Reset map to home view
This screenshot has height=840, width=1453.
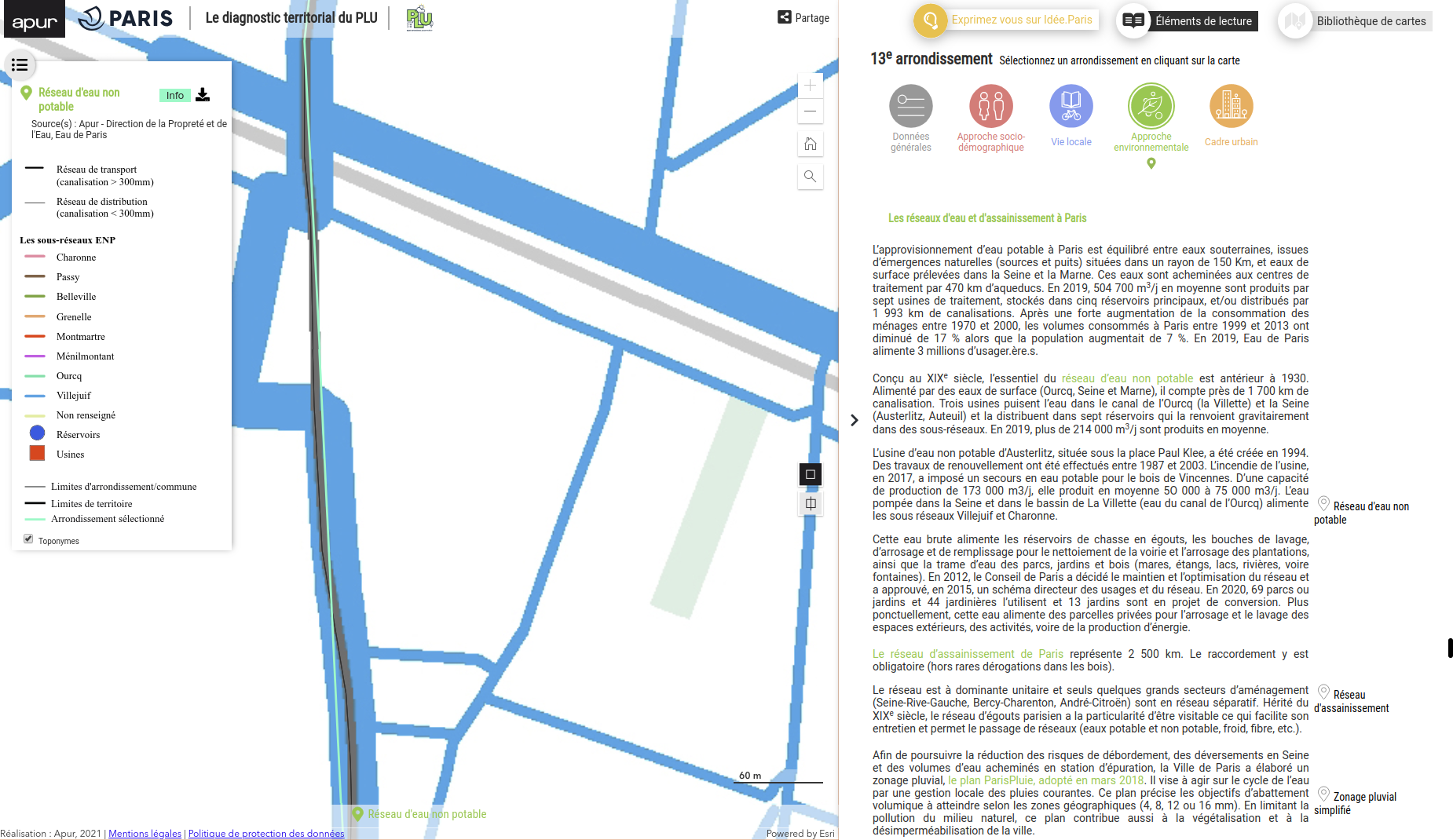(x=810, y=144)
